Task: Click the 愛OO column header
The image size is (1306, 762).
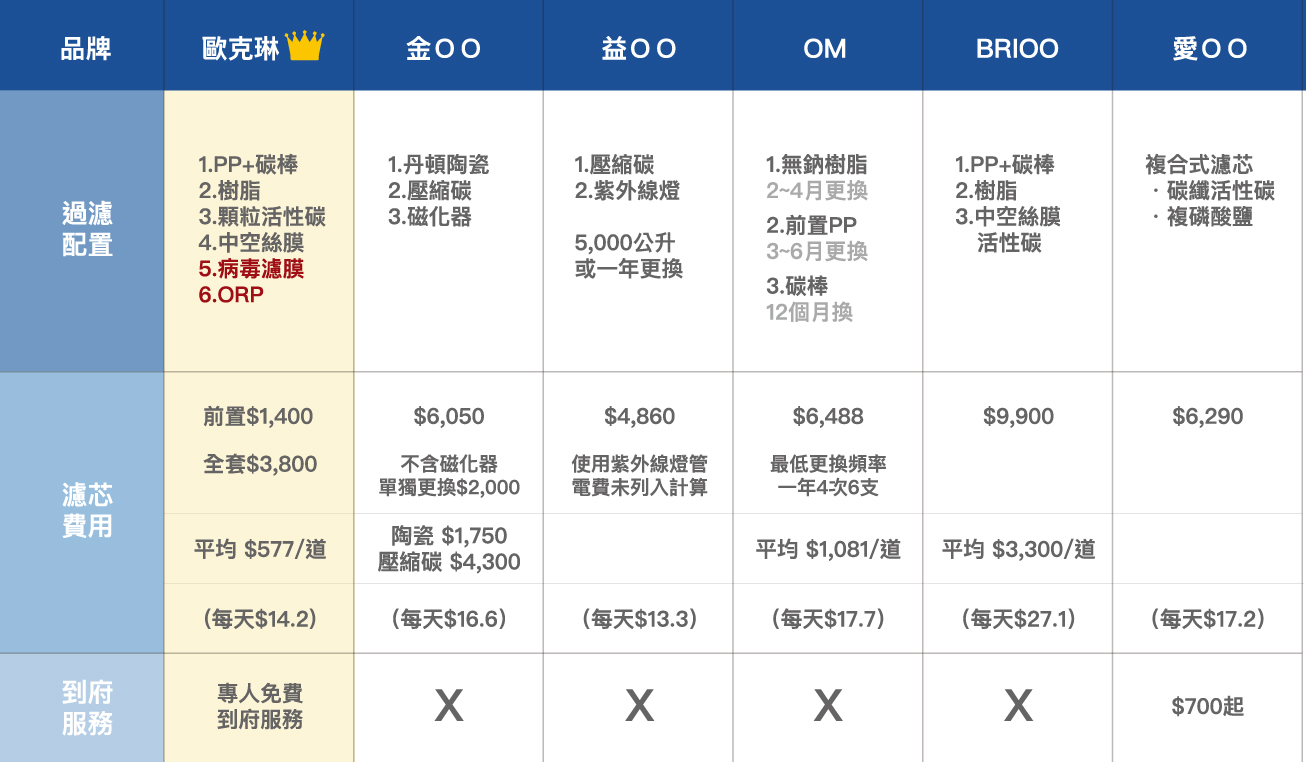Action: pos(1210,49)
